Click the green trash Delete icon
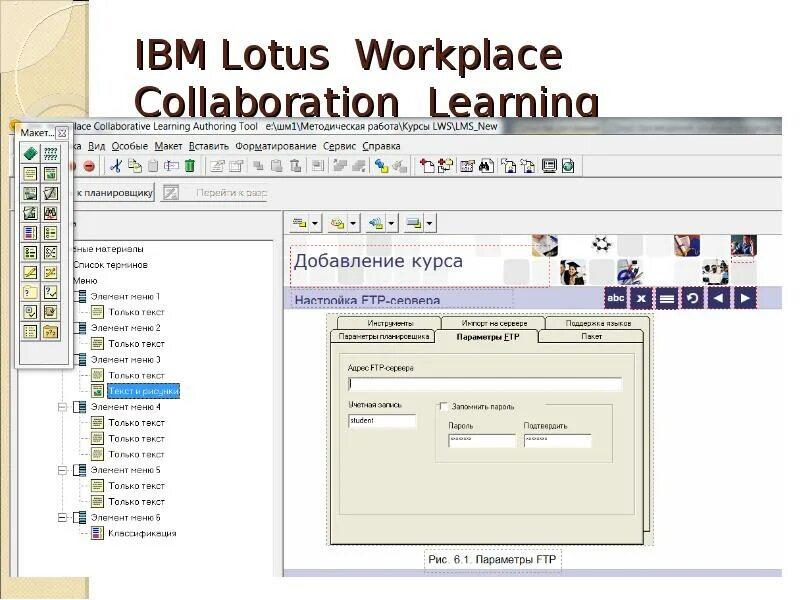The width and height of the screenshot is (800, 600). pyautogui.click(x=190, y=166)
